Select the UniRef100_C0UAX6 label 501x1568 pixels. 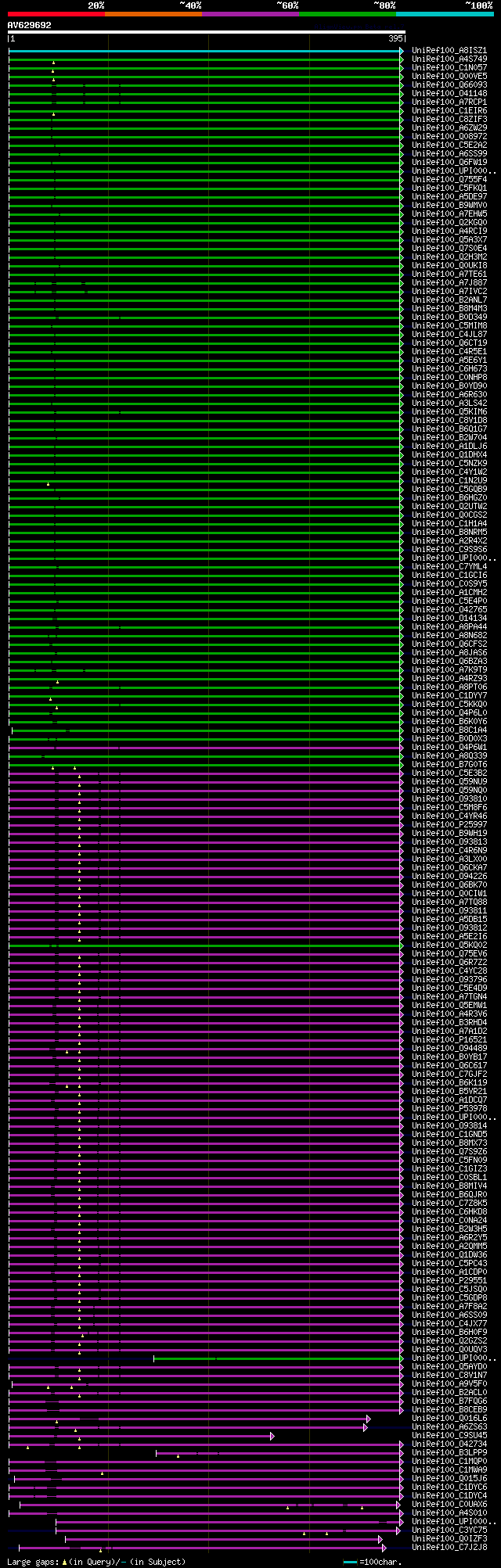point(449,1505)
